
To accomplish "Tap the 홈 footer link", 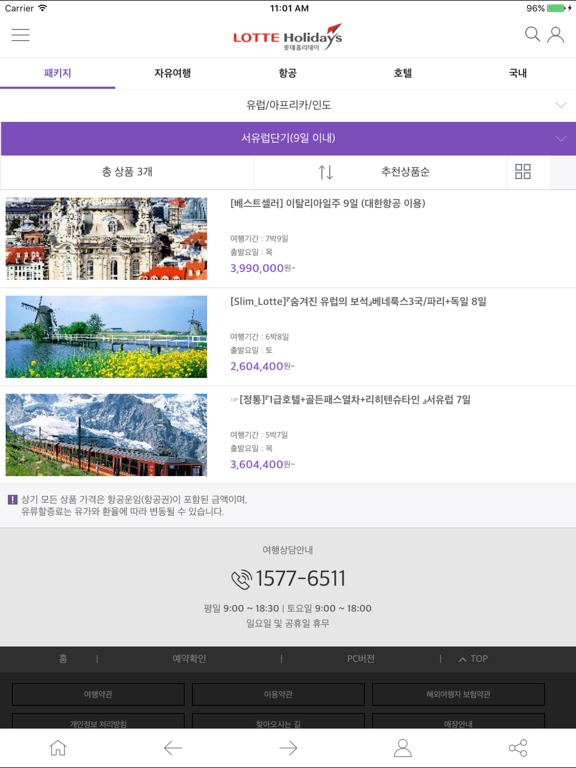I will (63, 659).
